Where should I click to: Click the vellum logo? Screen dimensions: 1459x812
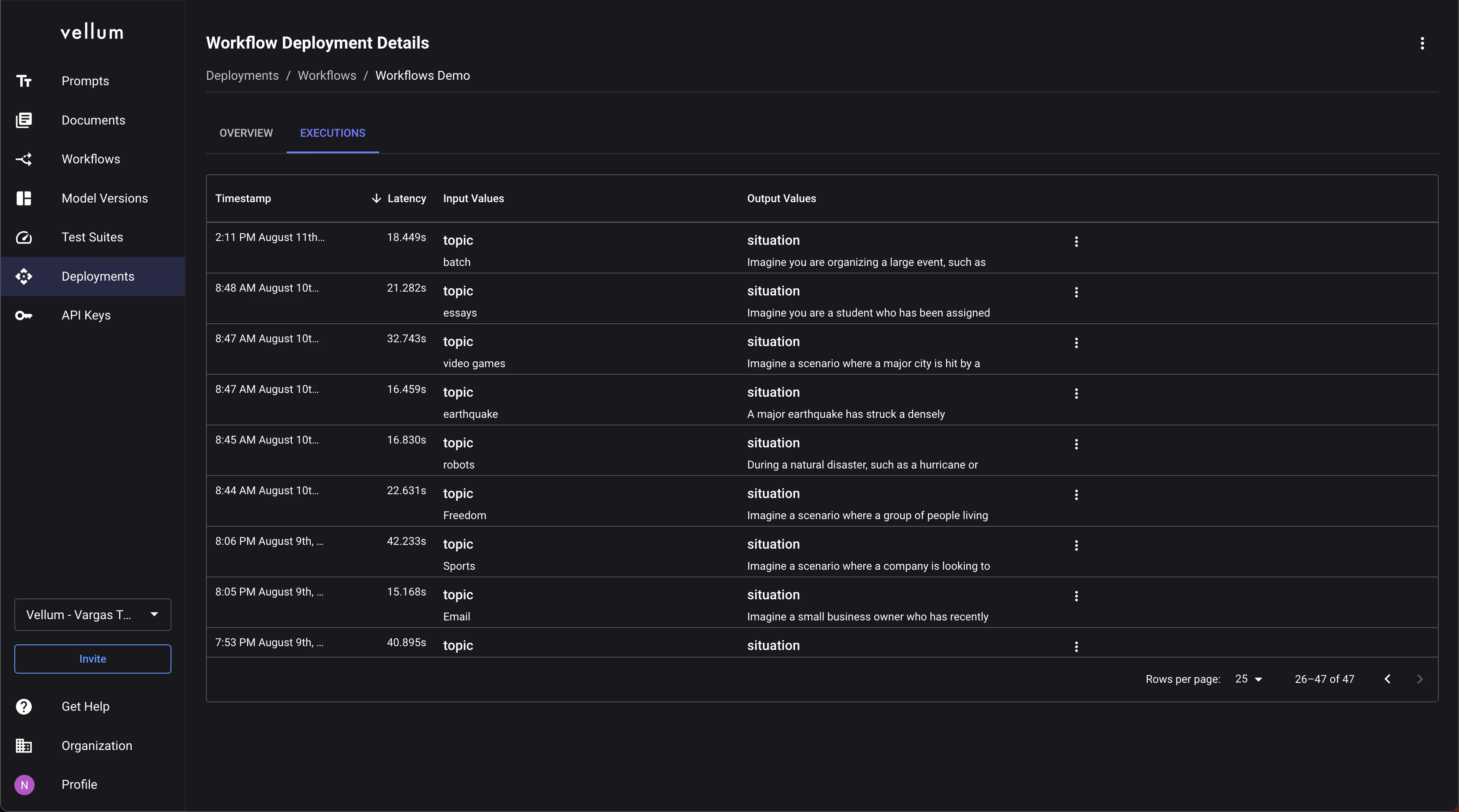coord(92,32)
